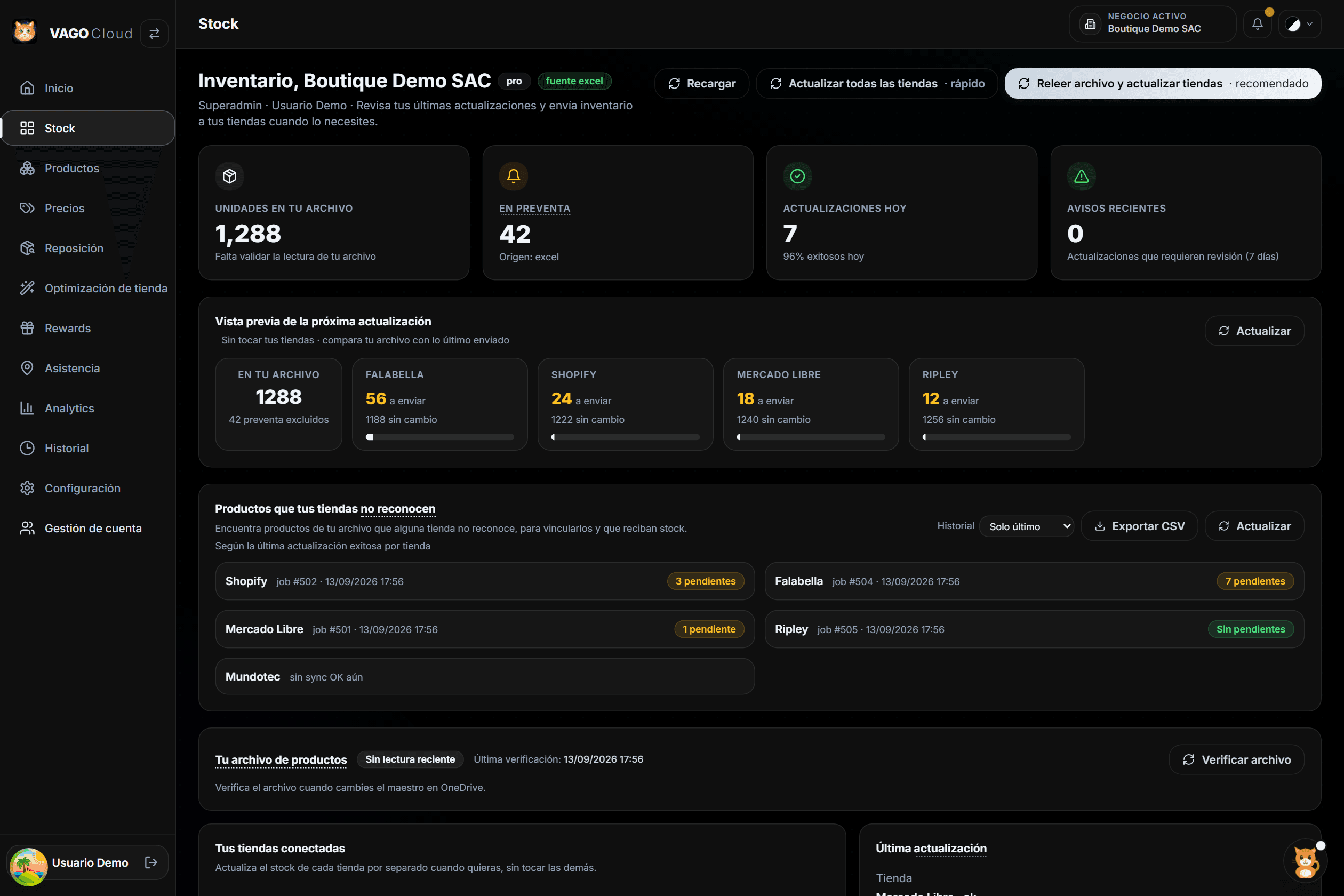Click the pro plan badge
Viewport: 1344px width, 896px height.
[514, 81]
